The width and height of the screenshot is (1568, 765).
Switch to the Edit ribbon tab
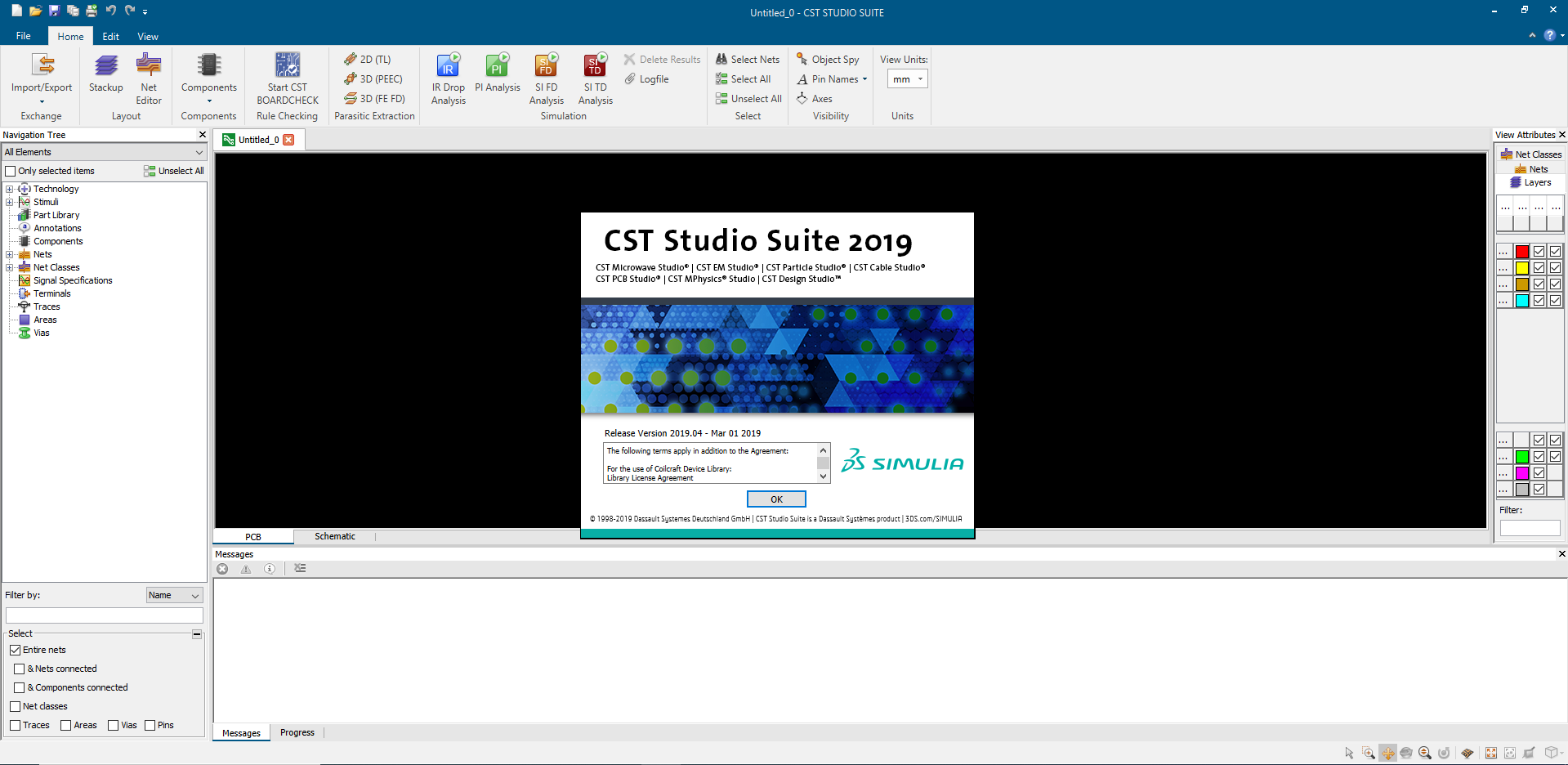tap(111, 36)
